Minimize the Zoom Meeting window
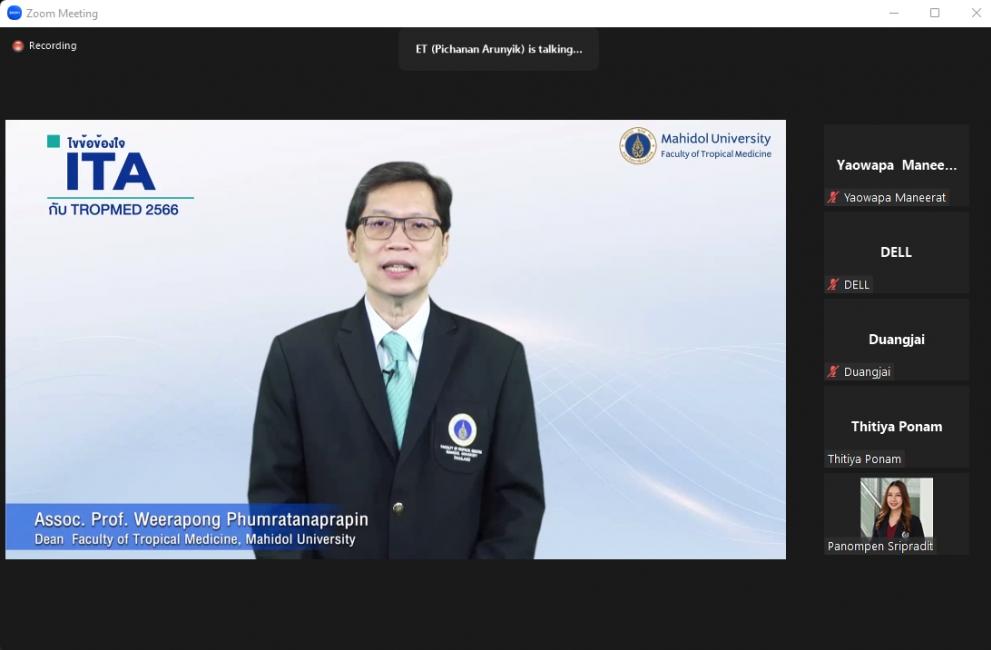This screenshot has height=650, width=991. 894,13
